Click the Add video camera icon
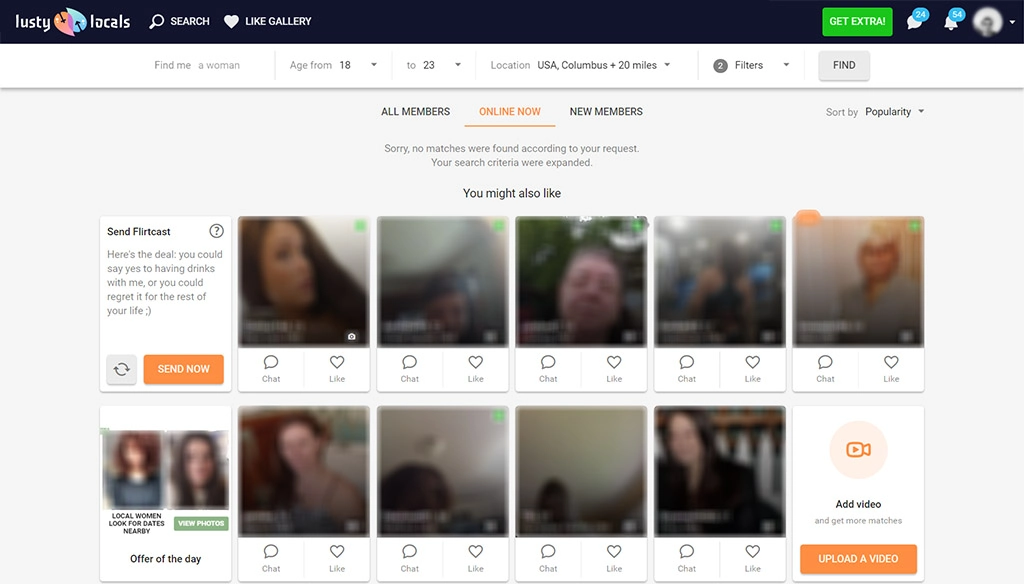The image size is (1024, 584). (858, 450)
